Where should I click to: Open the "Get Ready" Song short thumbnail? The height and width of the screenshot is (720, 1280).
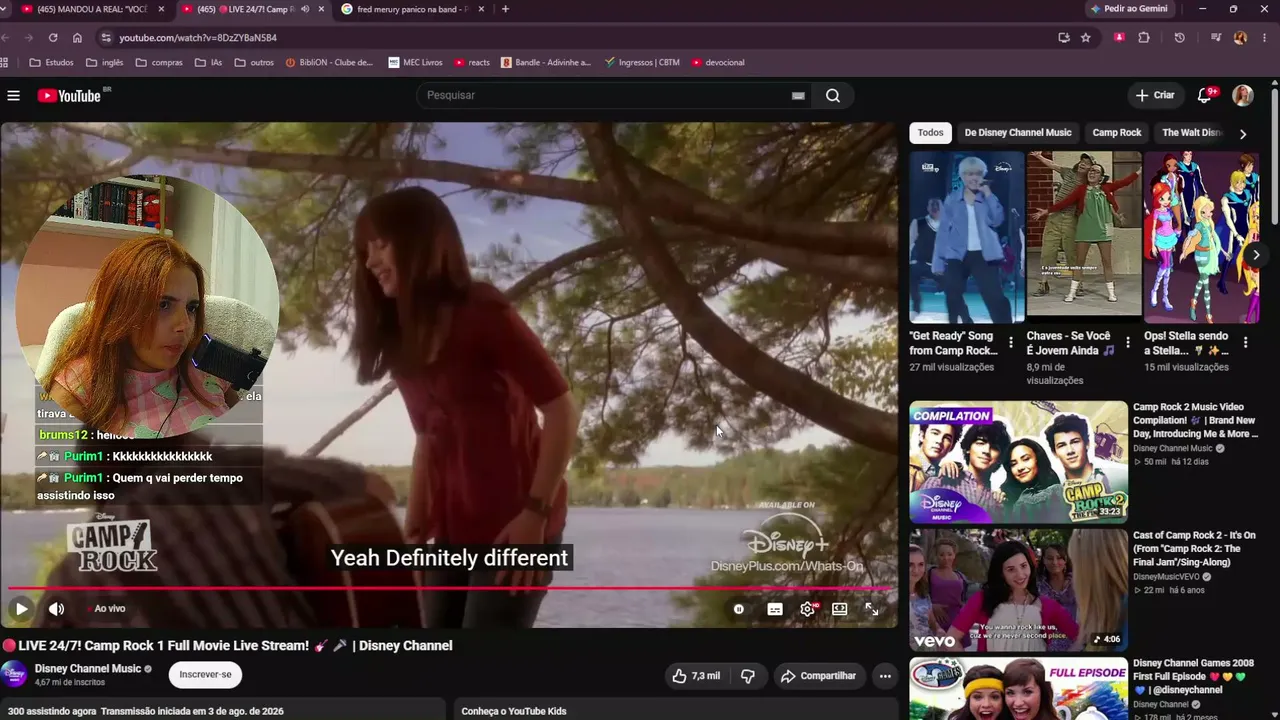(967, 237)
